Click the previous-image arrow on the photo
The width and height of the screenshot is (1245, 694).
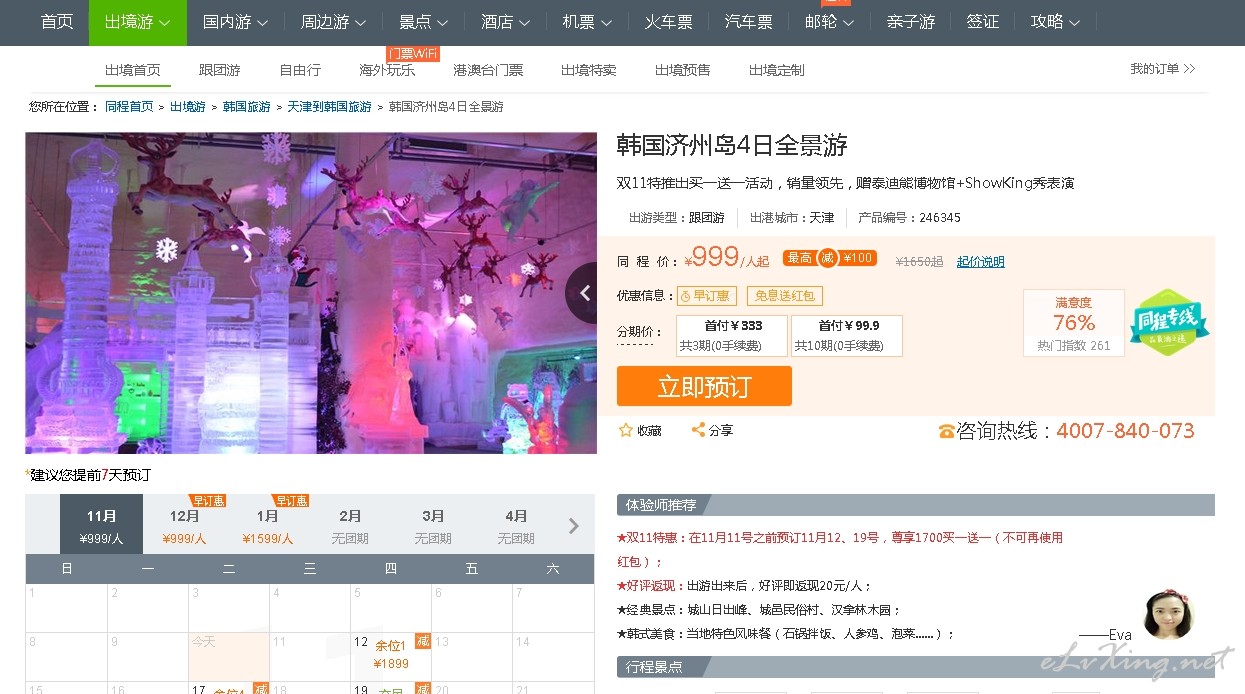pyautogui.click(x=581, y=292)
